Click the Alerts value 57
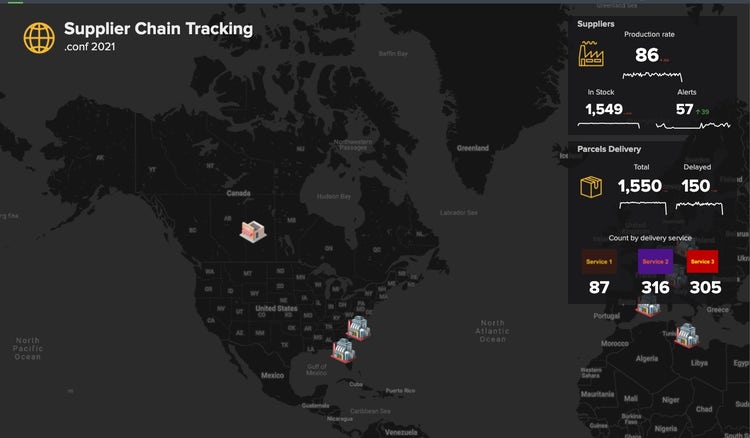Image resolution: width=750 pixels, height=438 pixels. pos(684,109)
